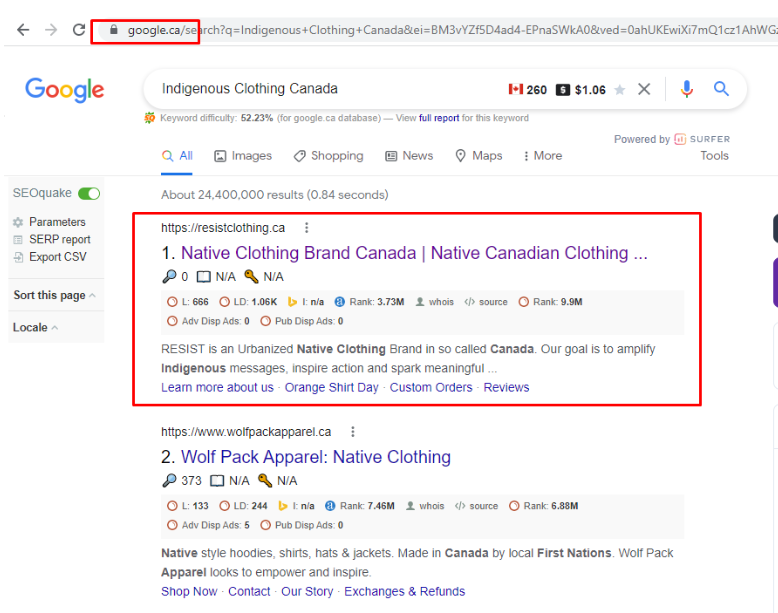The width and height of the screenshot is (778, 613).
Task: Open the News tab
Action: point(409,156)
